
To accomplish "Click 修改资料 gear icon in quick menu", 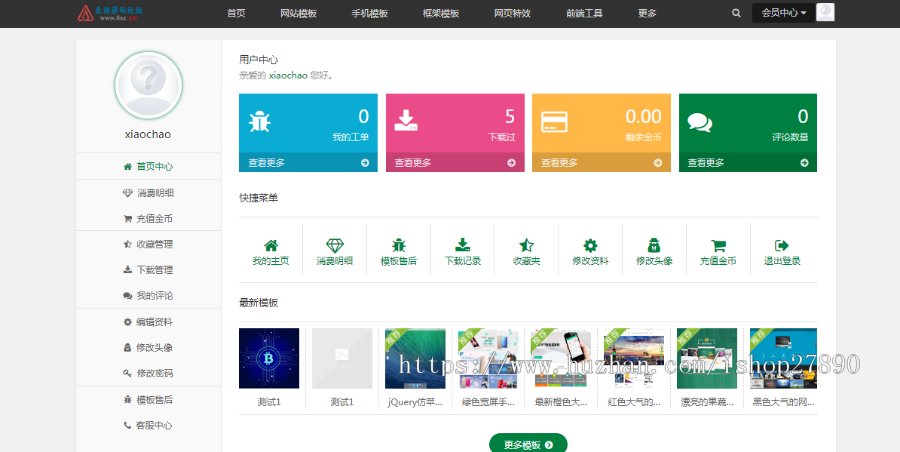I will 591,246.
